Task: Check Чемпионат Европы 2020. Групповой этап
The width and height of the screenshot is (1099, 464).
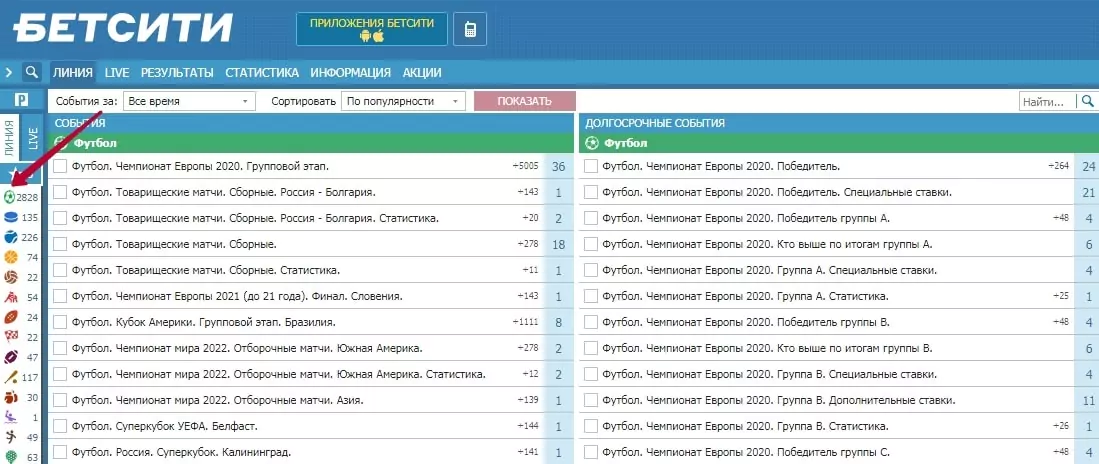Action: point(60,166)
